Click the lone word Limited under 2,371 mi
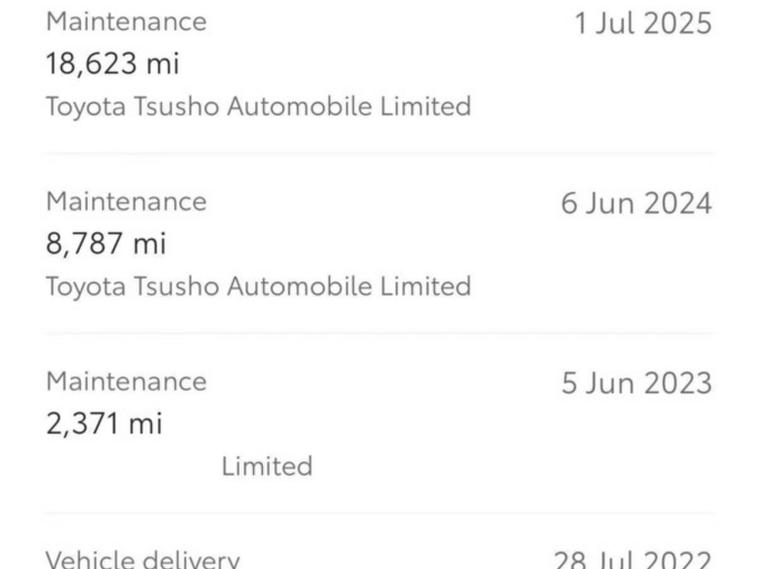The height and width of the screenshot is (569, 759). pyautogui.click(x=267, y=466)
